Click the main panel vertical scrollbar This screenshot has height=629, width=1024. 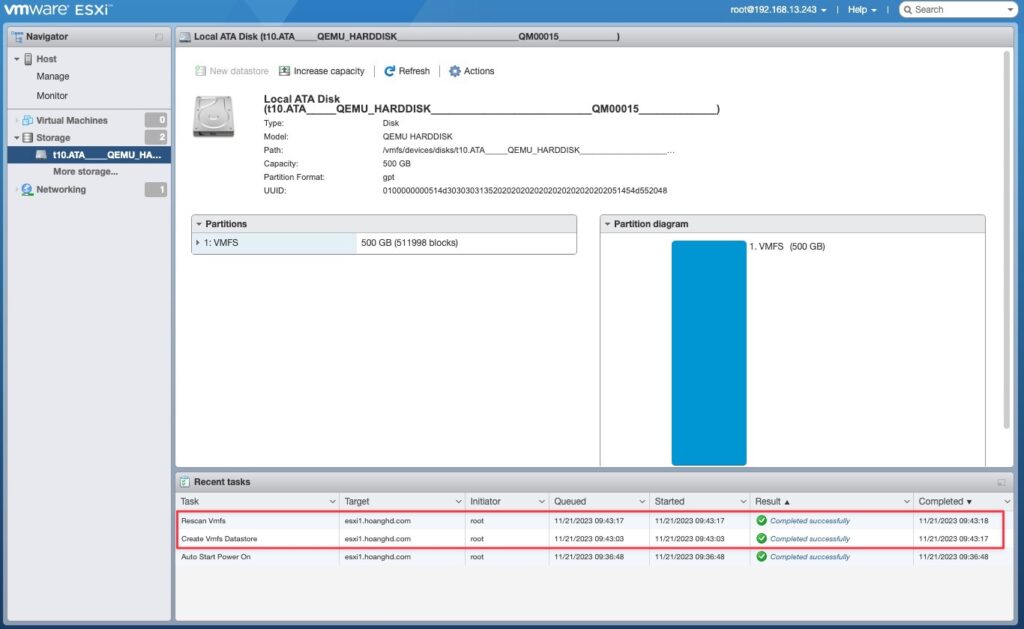[x=1006, y=240]
